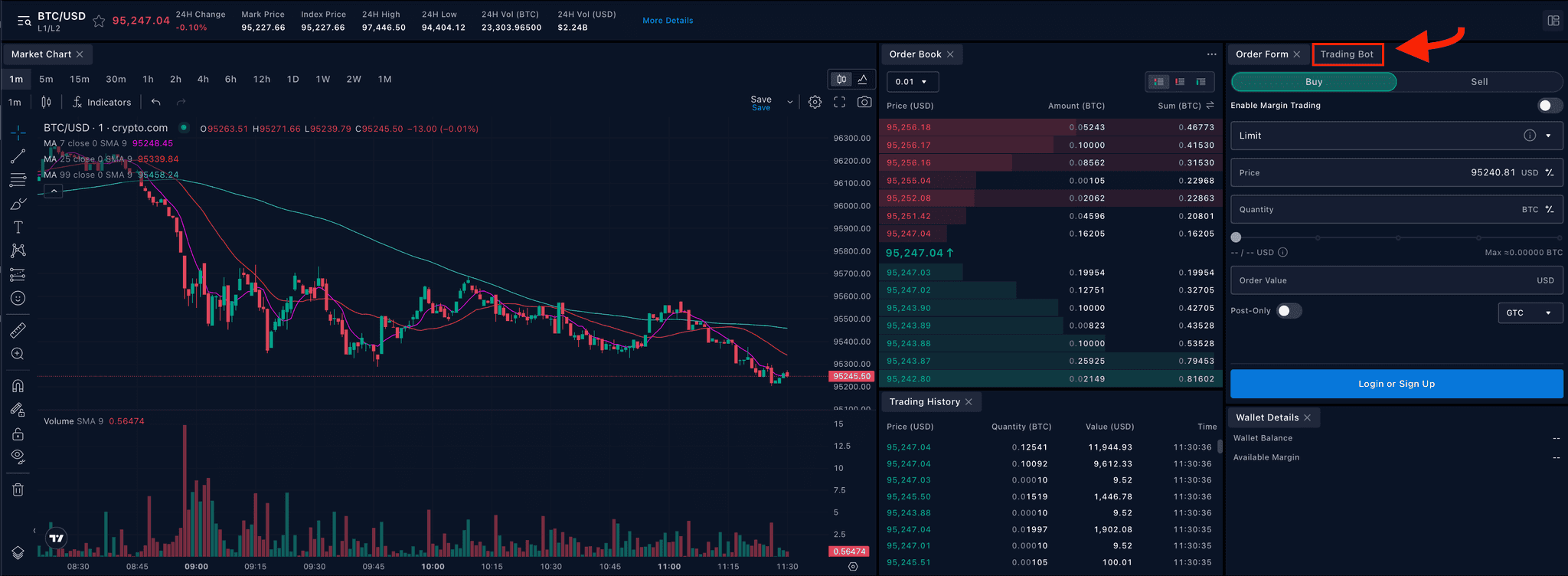Open the Indicators menu

point(102,102)
